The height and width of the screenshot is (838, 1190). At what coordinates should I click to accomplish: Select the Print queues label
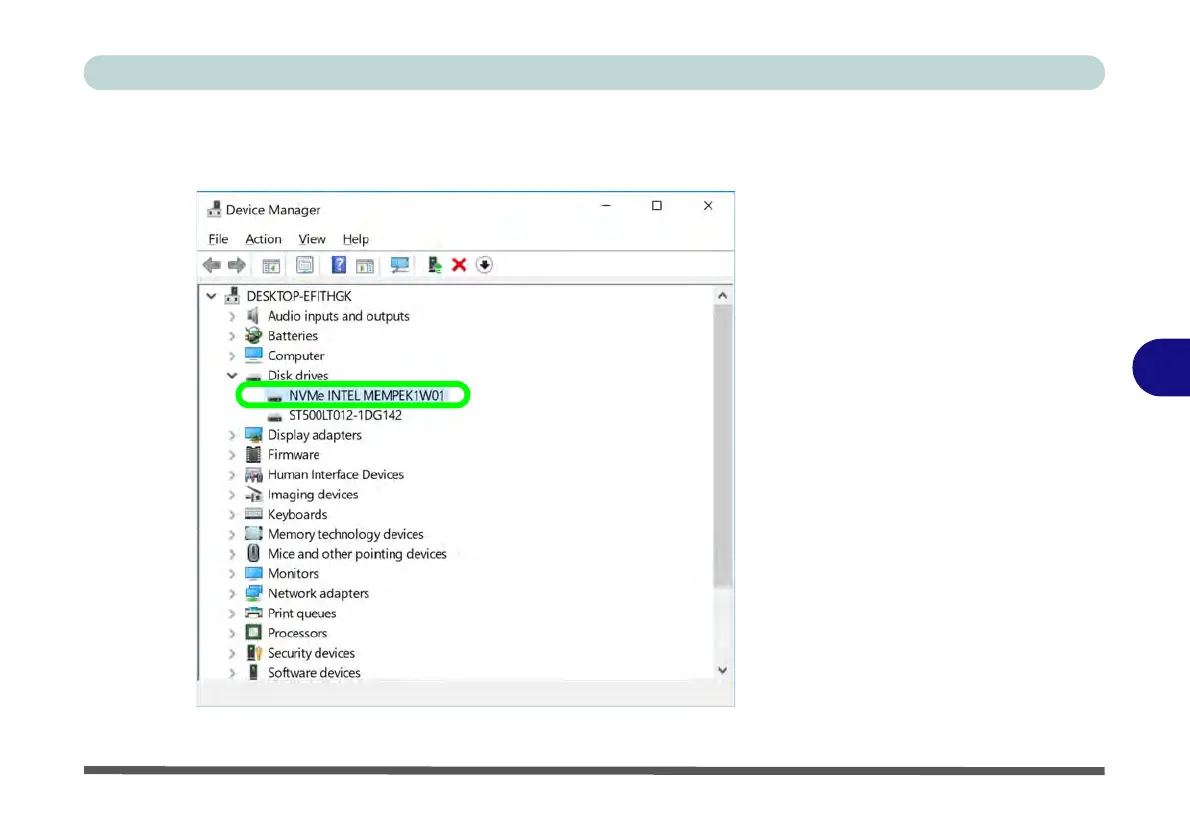(301, 613)
